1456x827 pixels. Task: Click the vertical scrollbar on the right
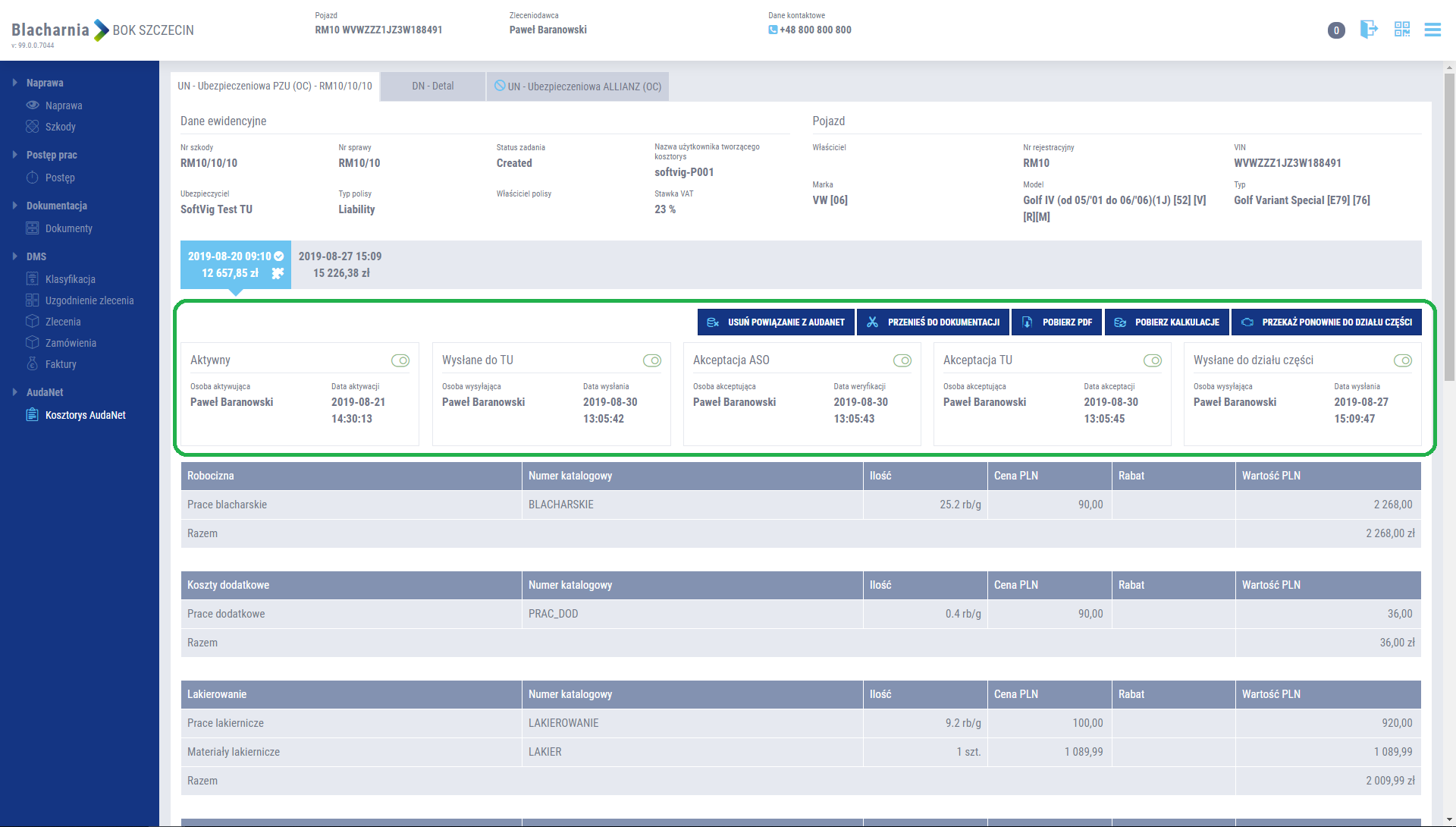[1449, 228]
